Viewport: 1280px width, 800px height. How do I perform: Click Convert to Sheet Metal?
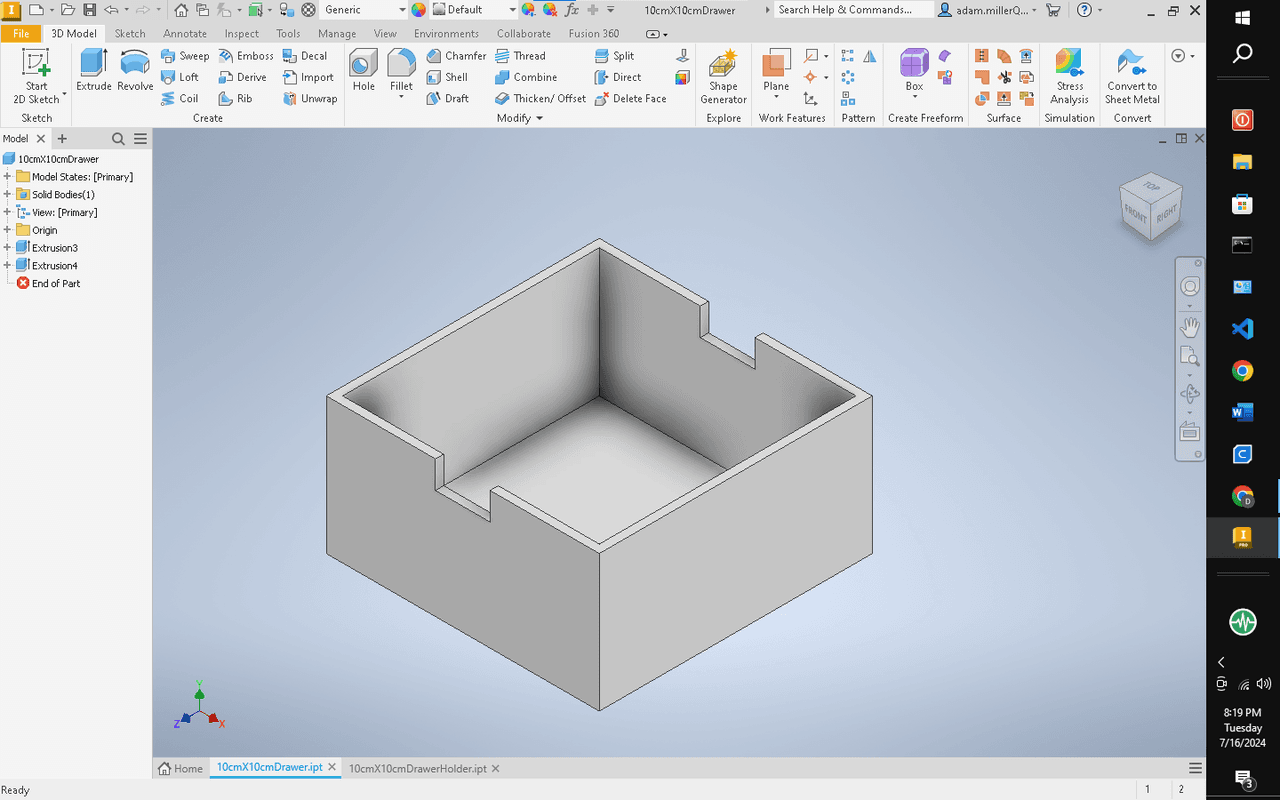(1132, 78)
